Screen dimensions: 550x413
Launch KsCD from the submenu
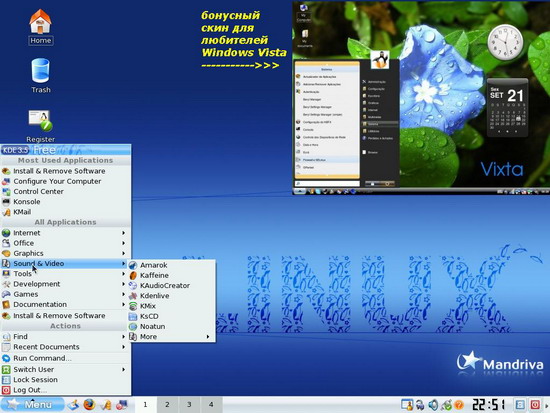click(x=173, y=316)
